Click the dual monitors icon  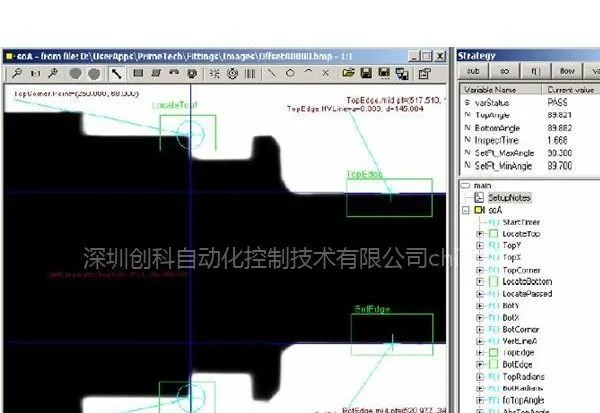[402, 73]
